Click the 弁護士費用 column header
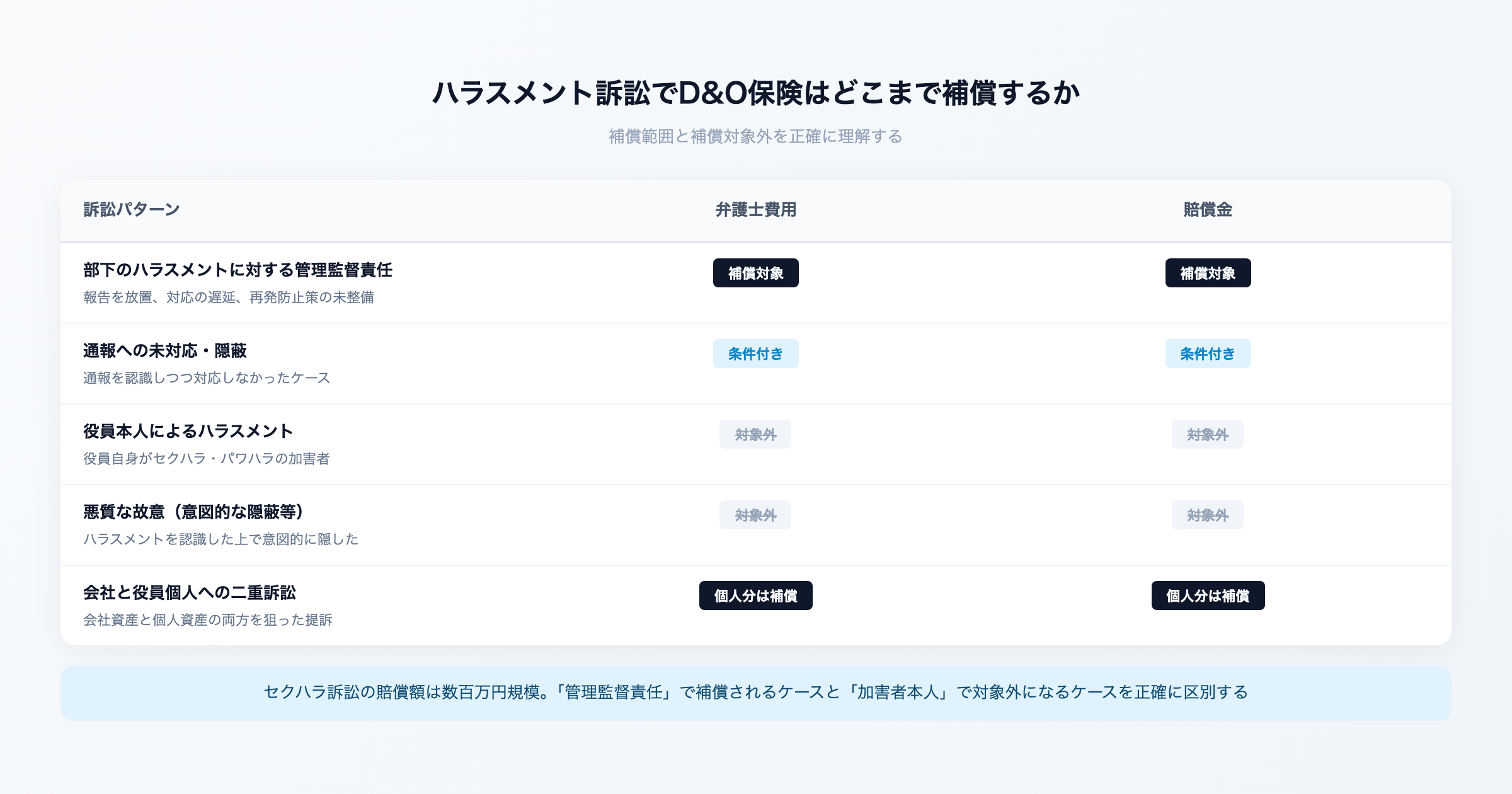Image resolution: width=1512 pixels, height=794 pixels. 755,210
